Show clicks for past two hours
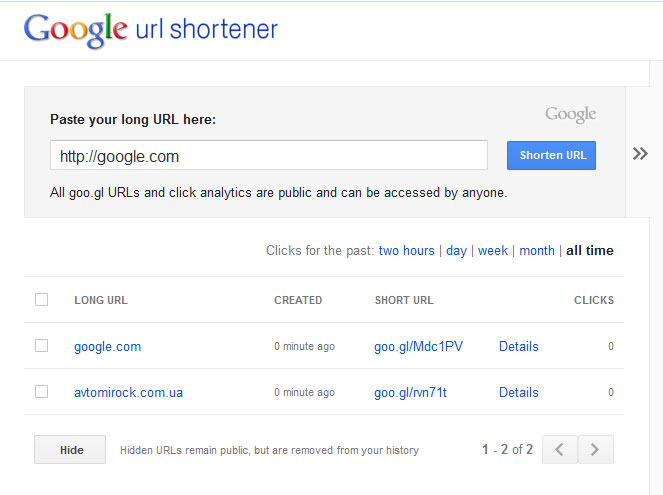Screen dimensions: 663x495 tap(407, 251)
